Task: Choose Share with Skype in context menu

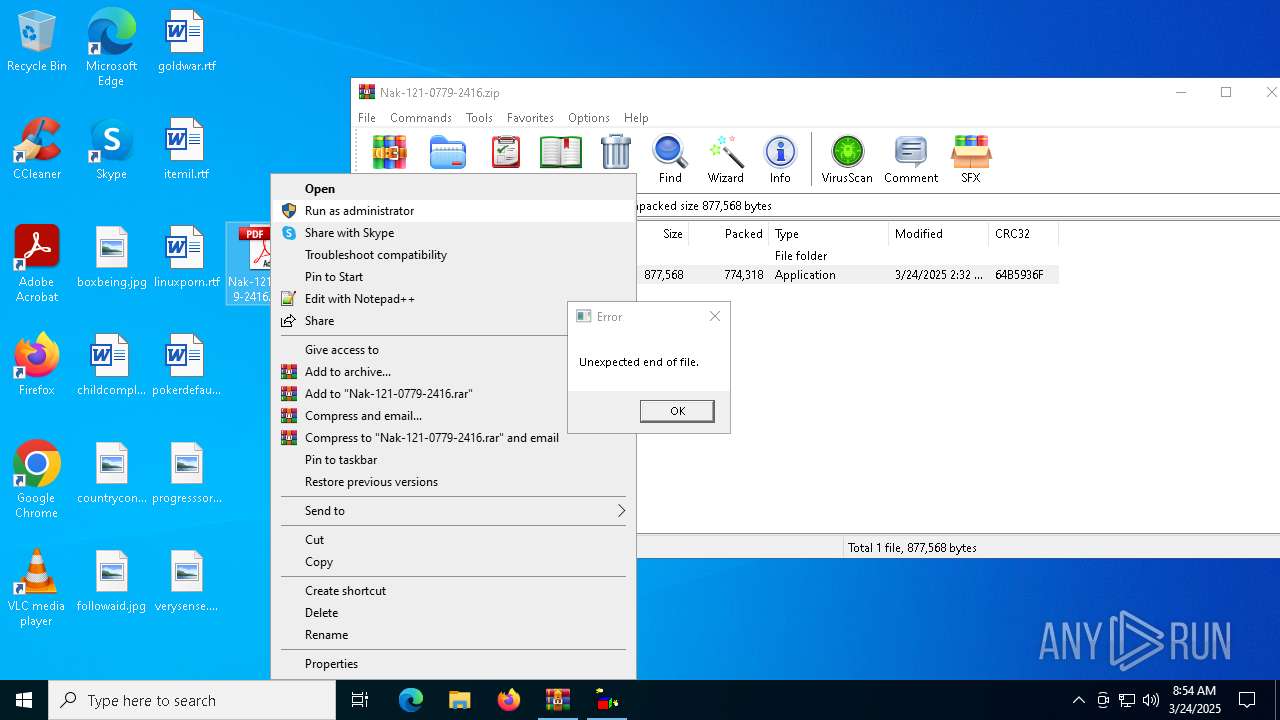Action: pos(453,233)
